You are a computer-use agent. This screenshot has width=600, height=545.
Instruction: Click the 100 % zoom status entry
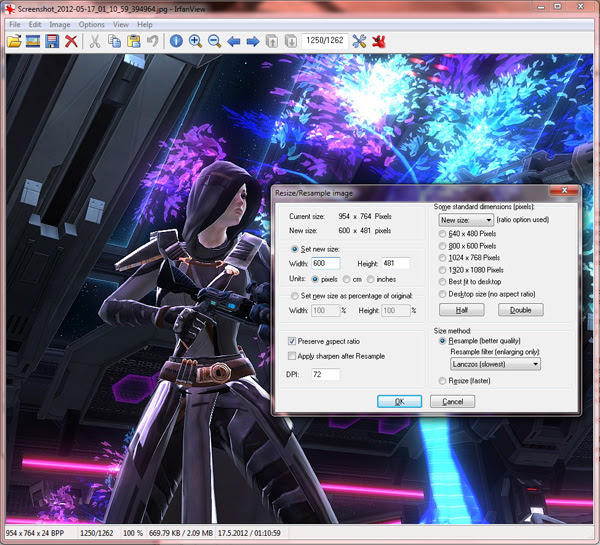pos(133,533)
